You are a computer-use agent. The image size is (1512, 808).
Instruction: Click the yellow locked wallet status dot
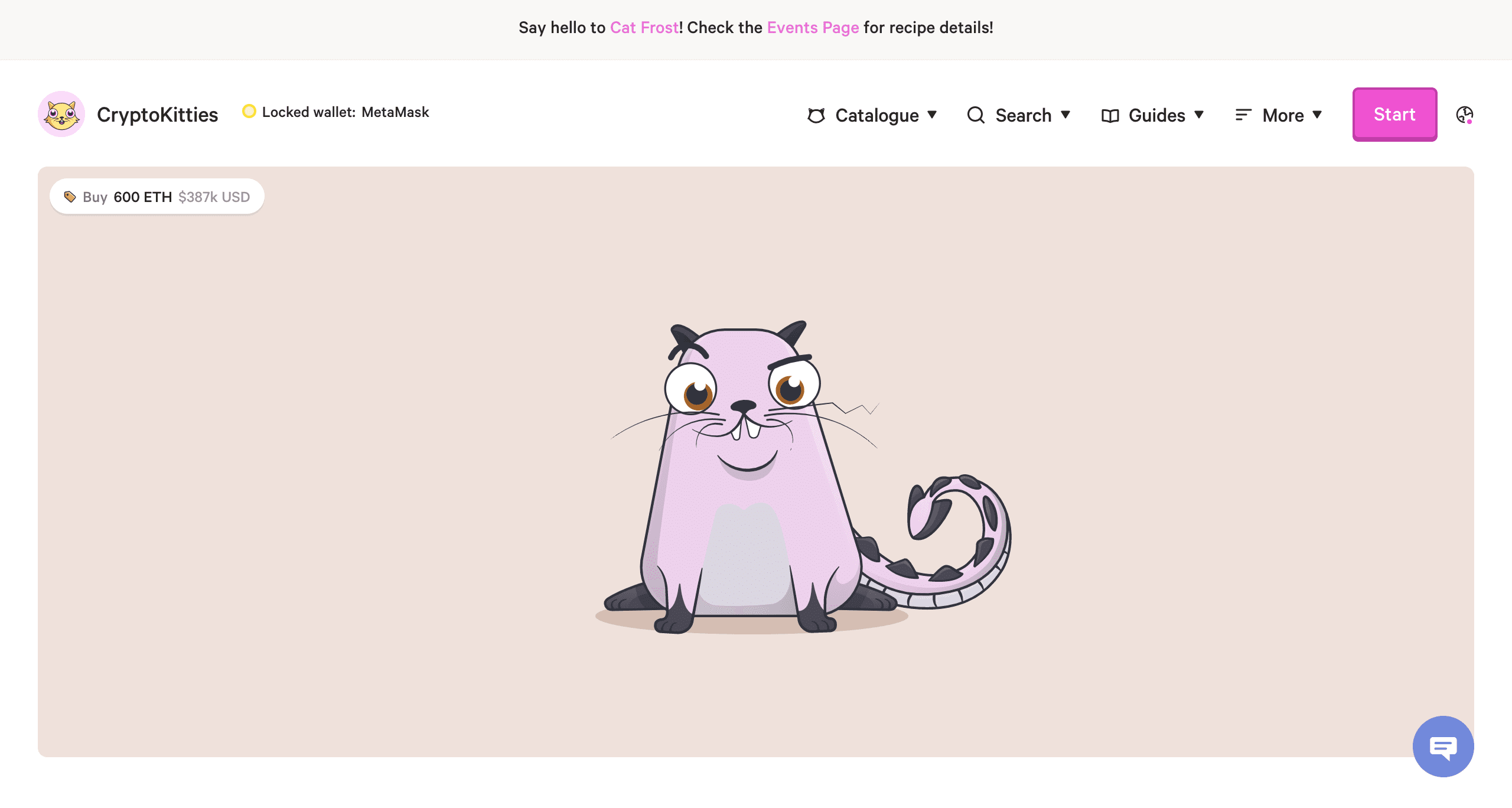[249, 111]
